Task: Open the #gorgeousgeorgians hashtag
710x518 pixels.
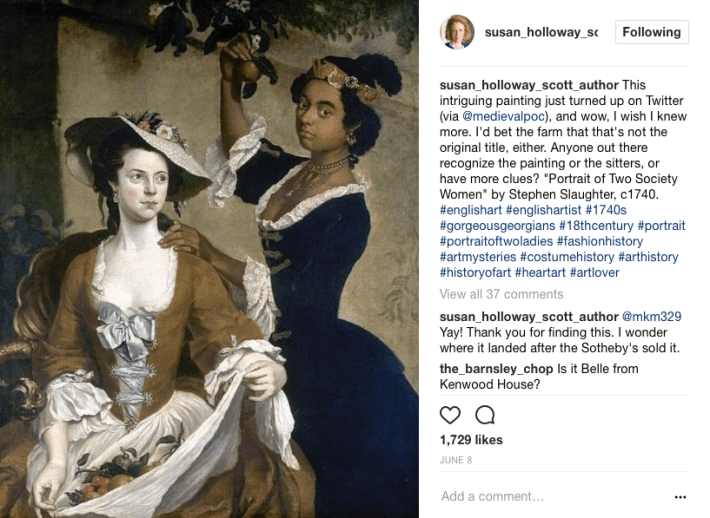Action: [497, 225]
